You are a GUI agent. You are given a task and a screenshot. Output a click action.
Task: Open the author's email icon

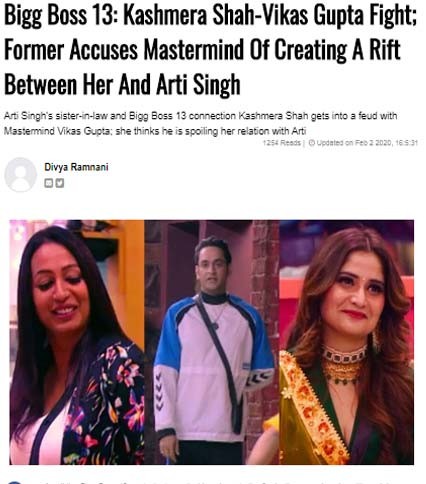(49, 183)
